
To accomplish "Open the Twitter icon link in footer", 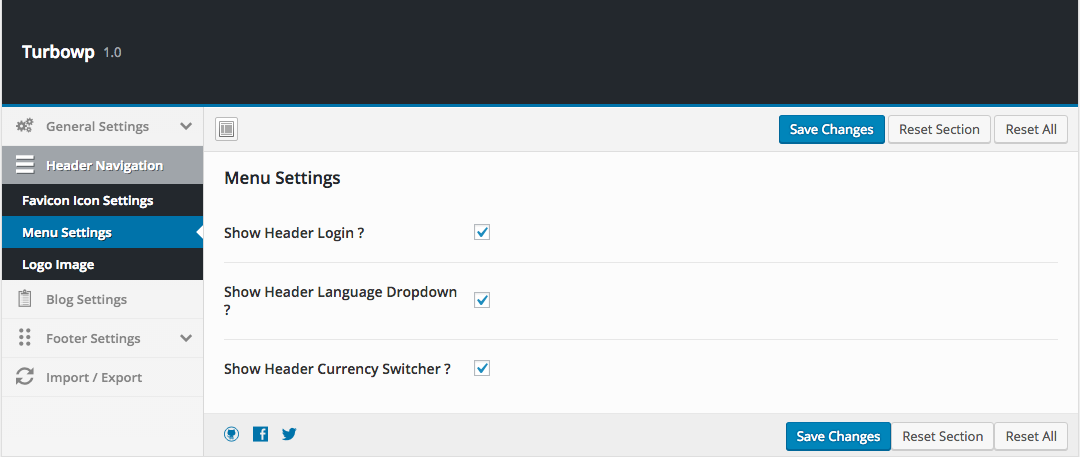I will tap(289, 434).
